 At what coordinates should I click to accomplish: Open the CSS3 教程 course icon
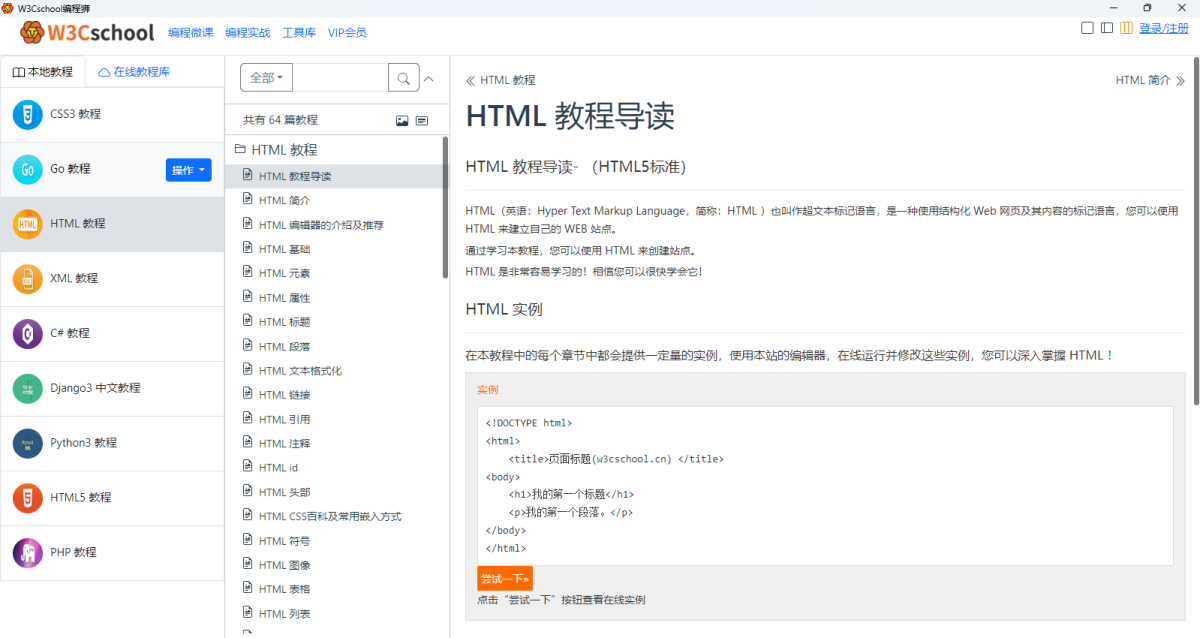tap(28, 114)
